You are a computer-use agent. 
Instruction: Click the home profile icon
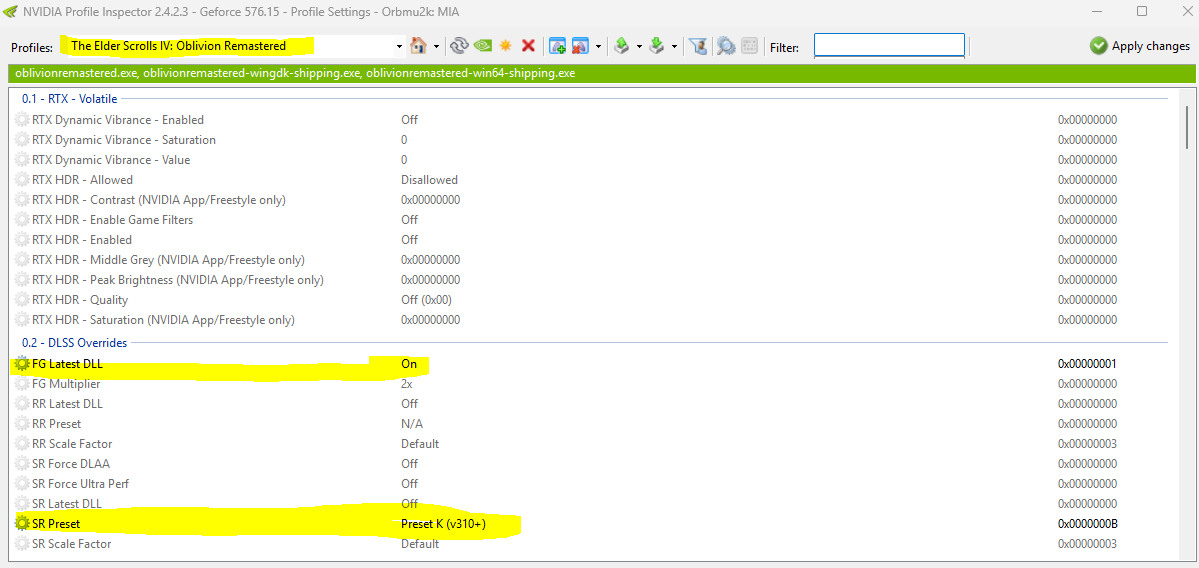tap(418, 46)
